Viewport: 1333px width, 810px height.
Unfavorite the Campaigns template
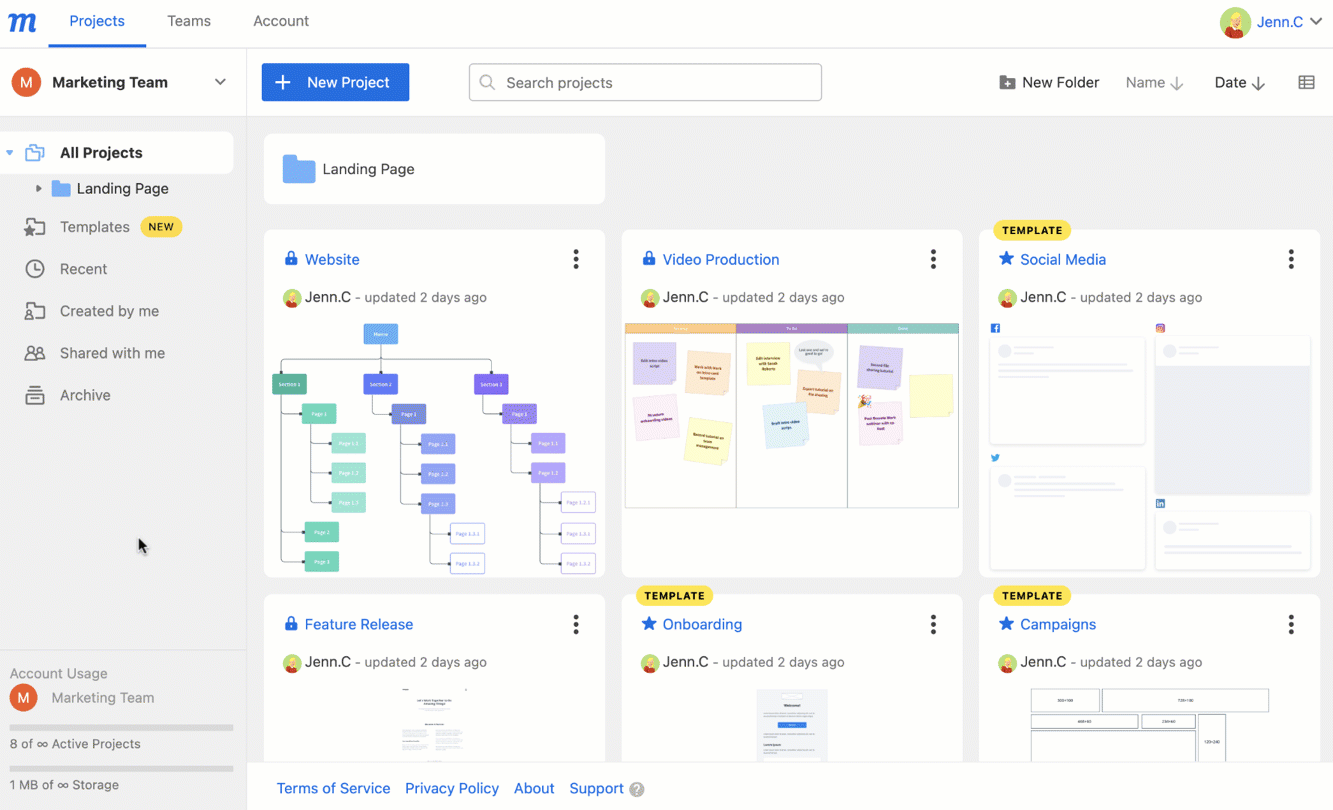coord(1008,624)
